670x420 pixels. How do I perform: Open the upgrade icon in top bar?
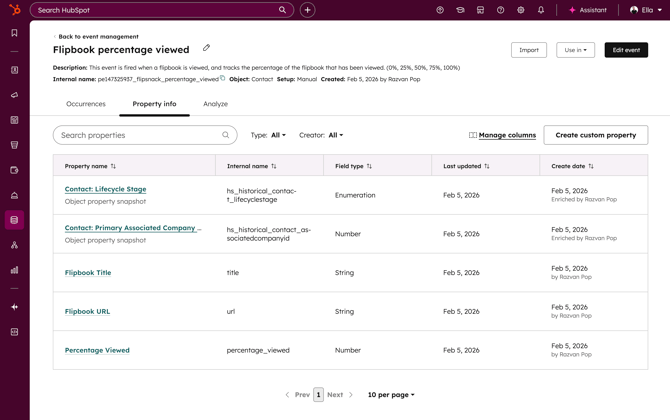coord(440,10)
